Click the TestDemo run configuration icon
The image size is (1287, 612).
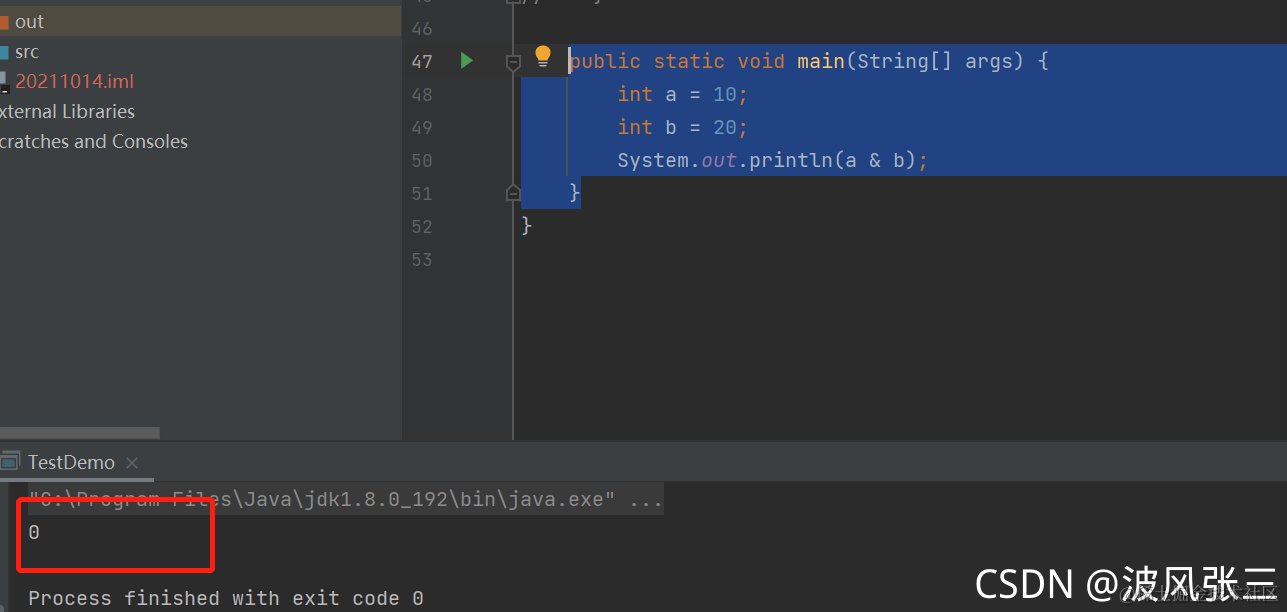[10, 462]
